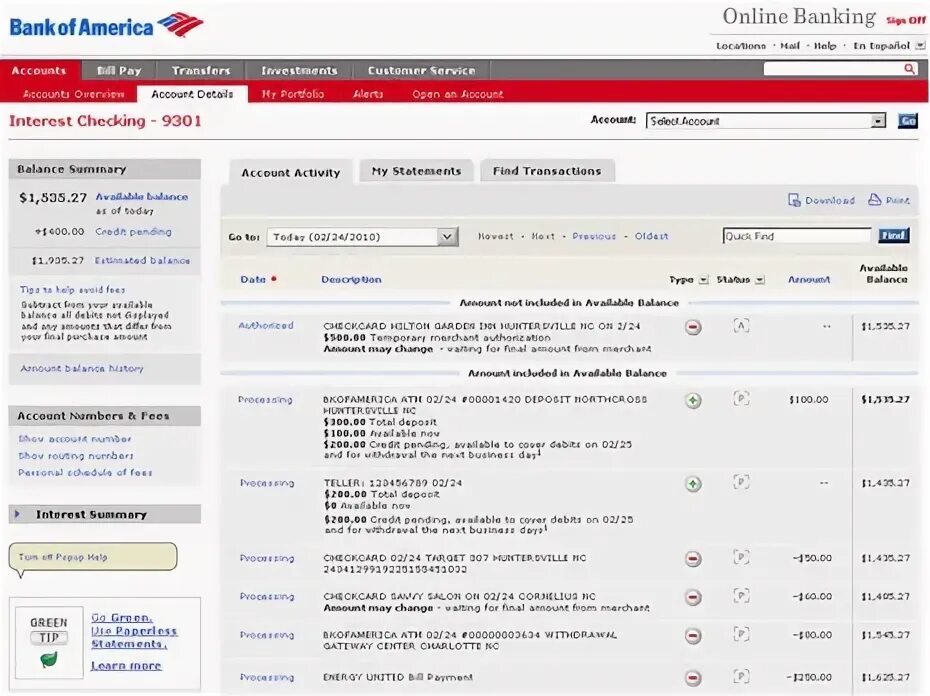Viewport: 930px width, 696px height.
Task: Sort by the Amount column header
Action: tap(808, 279)
